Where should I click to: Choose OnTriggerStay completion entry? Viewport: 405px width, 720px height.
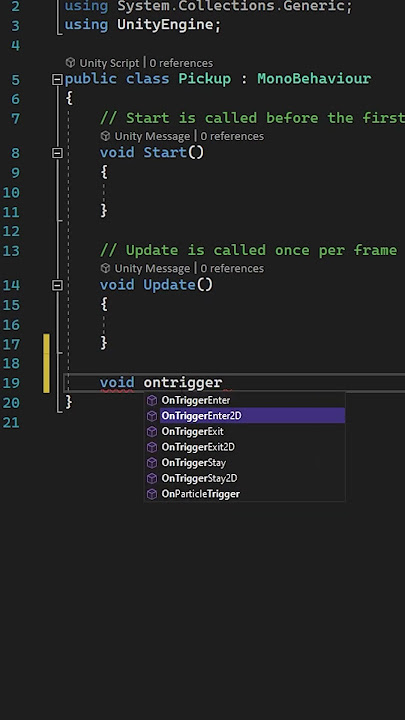point(245,462)
